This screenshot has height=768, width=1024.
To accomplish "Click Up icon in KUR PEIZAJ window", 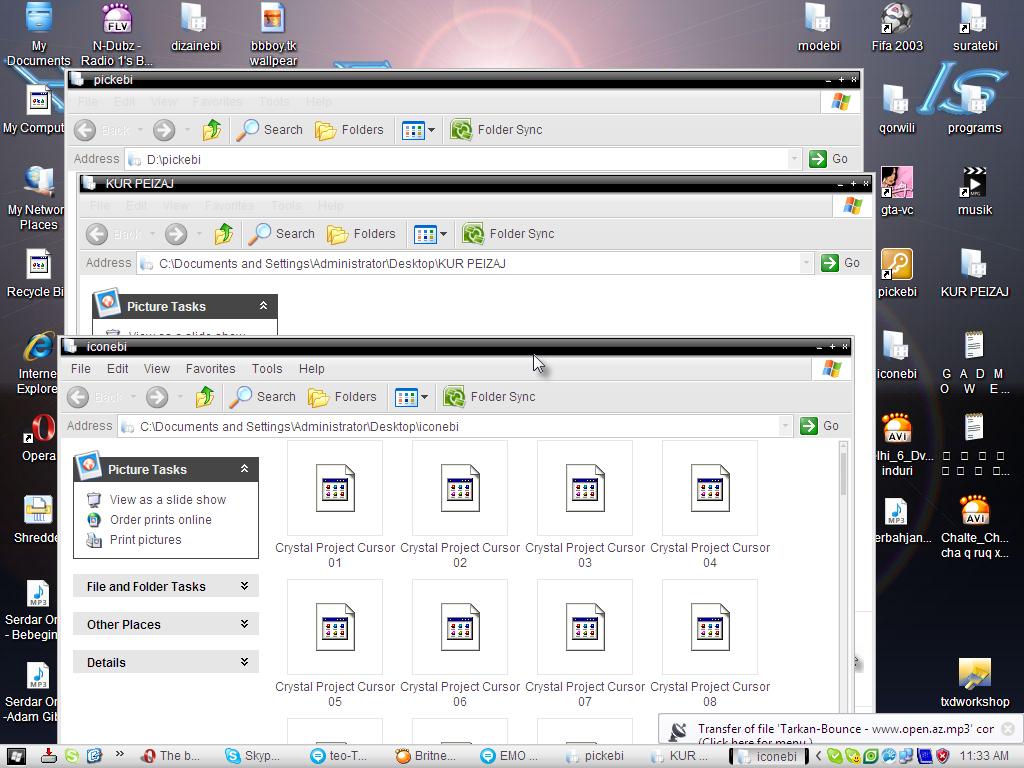I will 223,234.
